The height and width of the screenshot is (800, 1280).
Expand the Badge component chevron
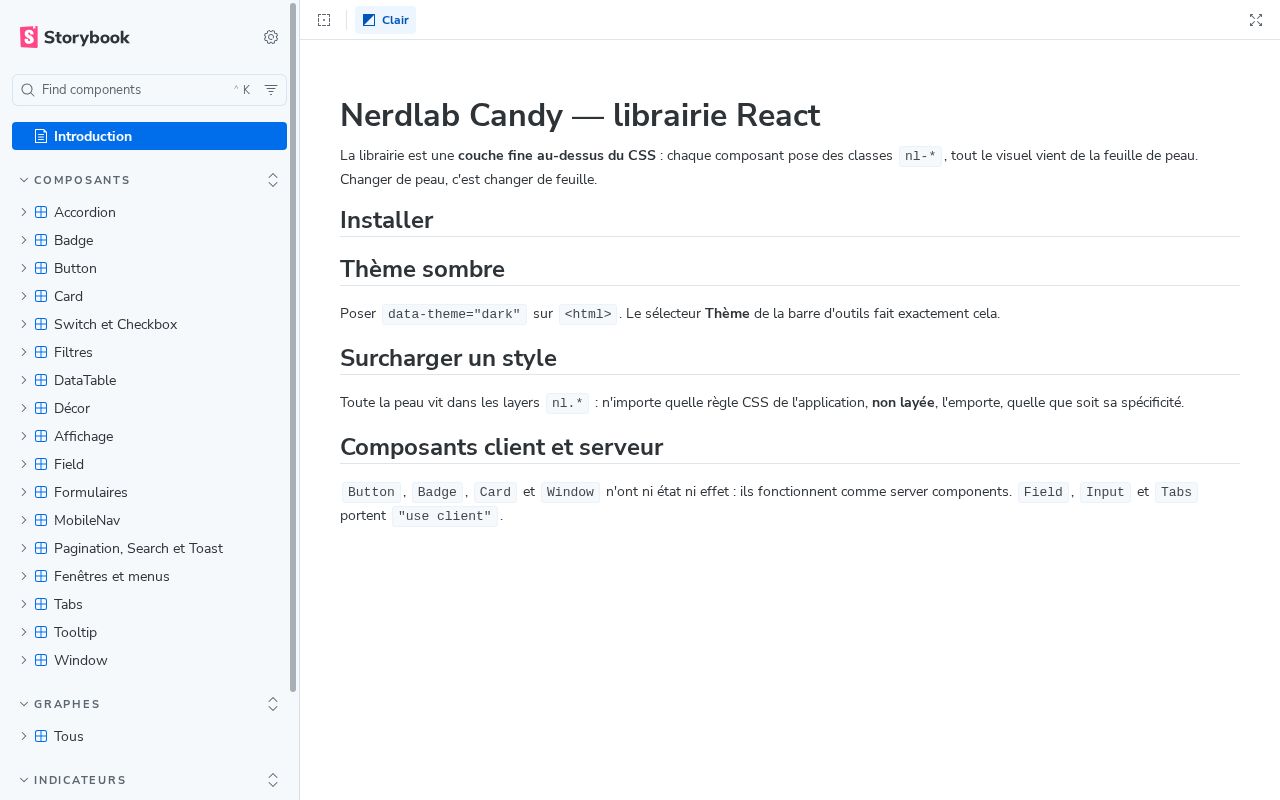point(24,240)
